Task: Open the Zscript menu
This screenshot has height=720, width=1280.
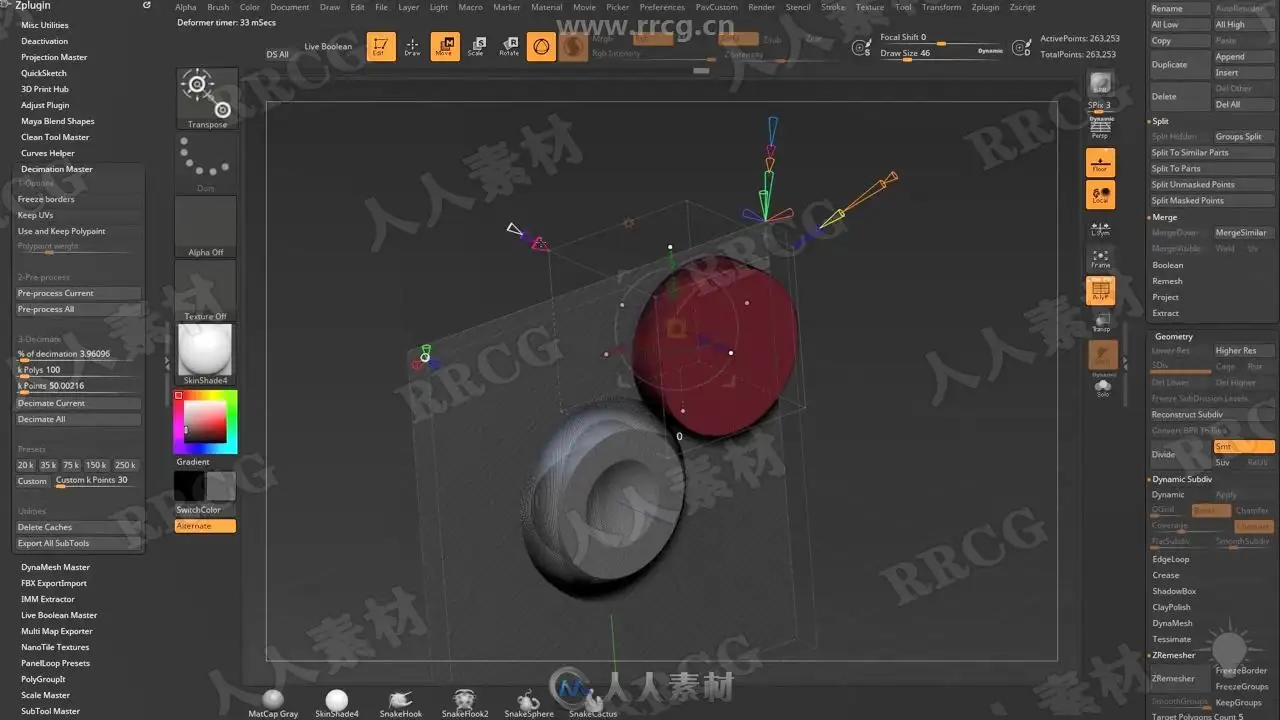Action: tap(1022, 7)
